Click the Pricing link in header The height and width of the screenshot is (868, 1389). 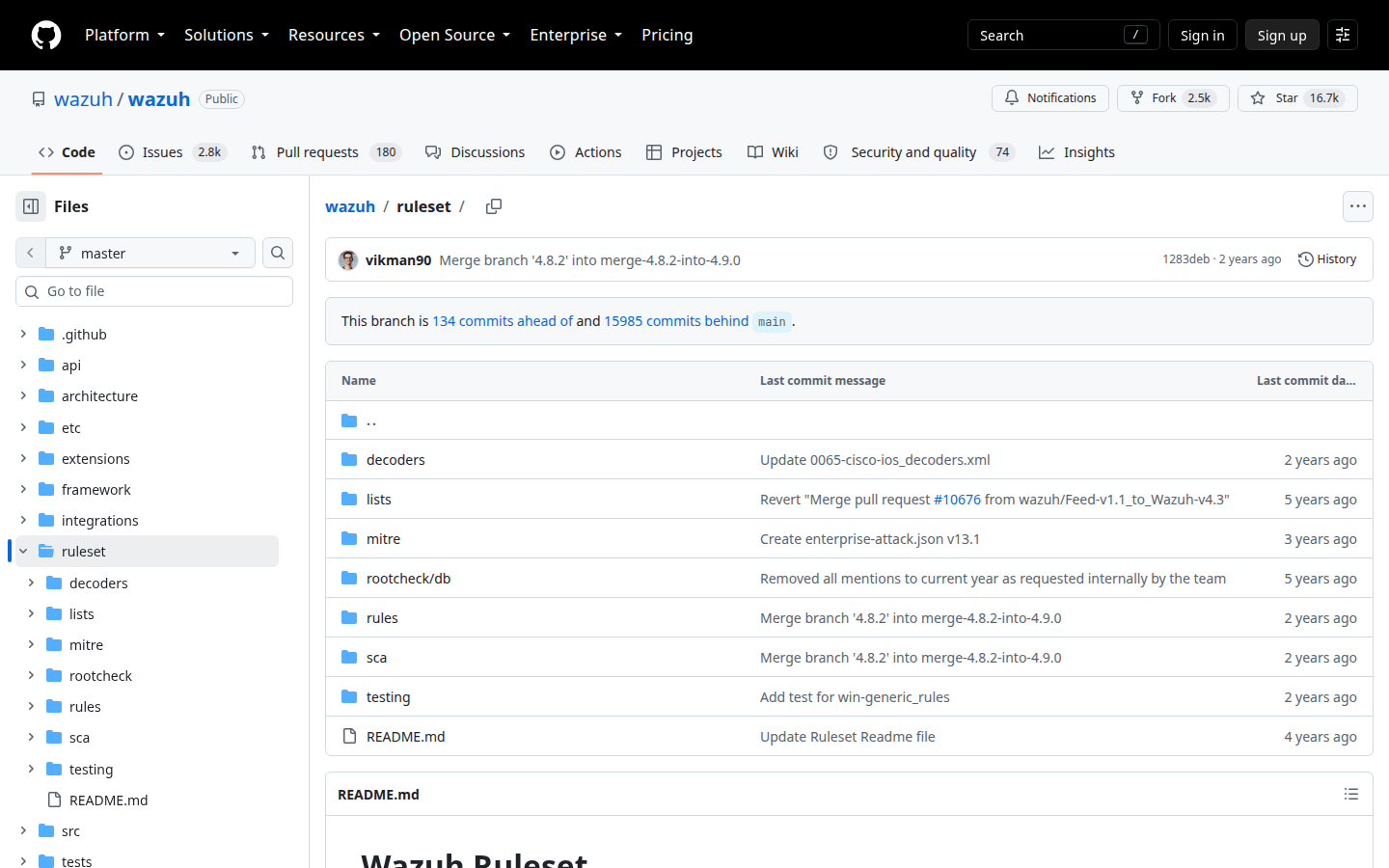click(x=667, y=35)
